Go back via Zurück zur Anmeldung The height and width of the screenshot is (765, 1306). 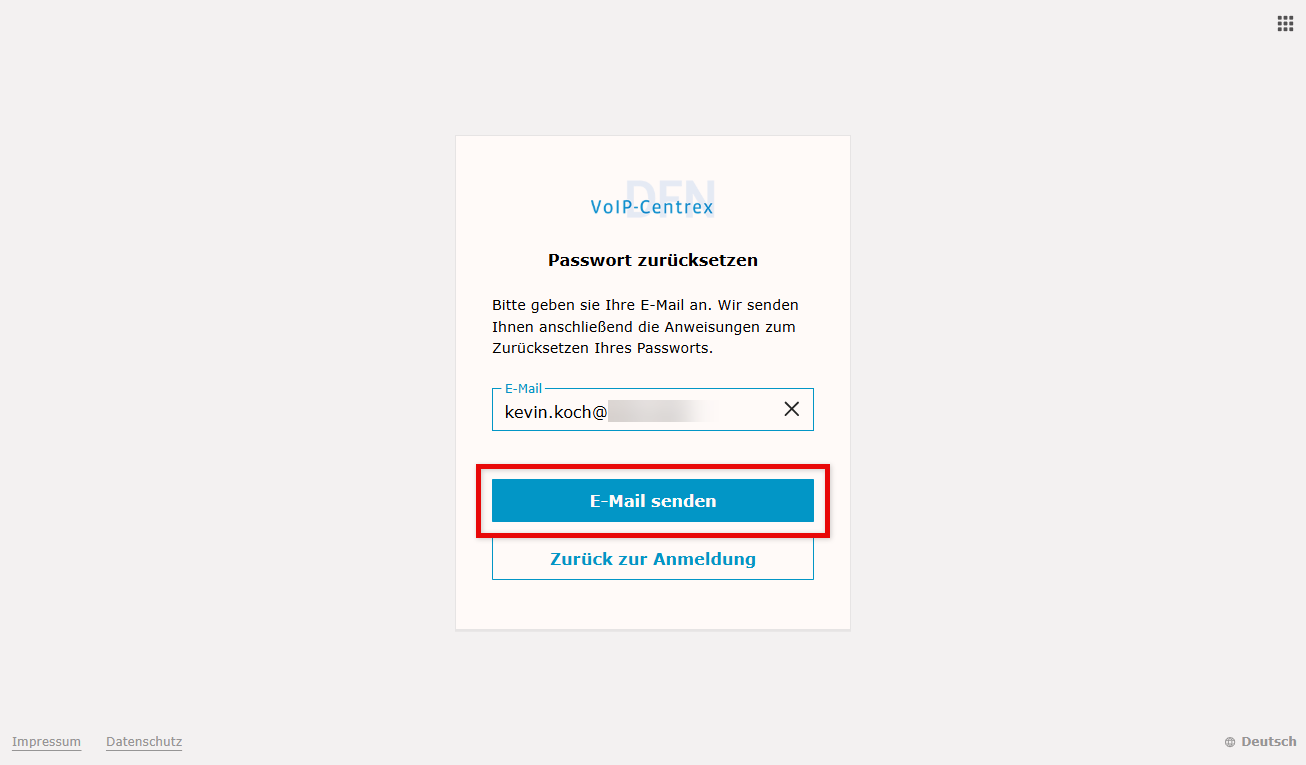(652, 559)
